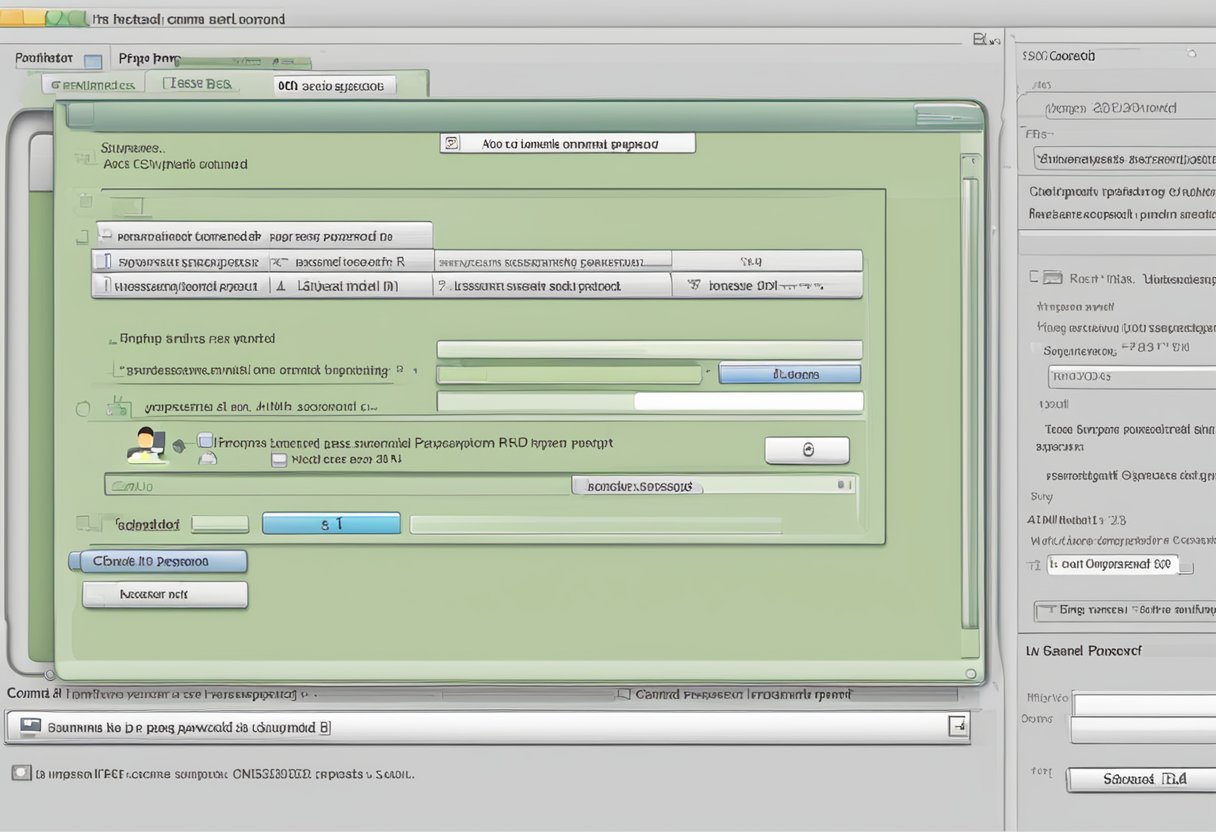Click the small icon on the Add to Internet button
This screenshot has width=1216, height=832.
(x=452, y=142)
